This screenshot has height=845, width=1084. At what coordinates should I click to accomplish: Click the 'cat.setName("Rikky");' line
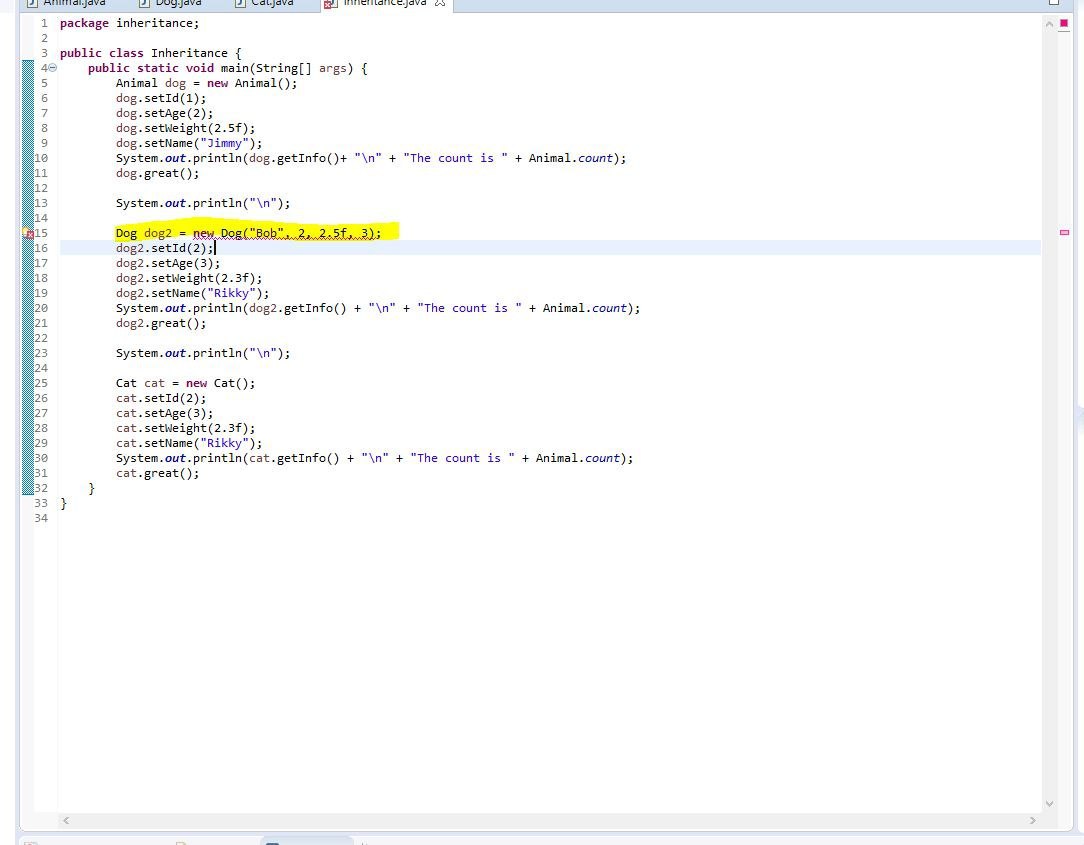tap(189, 443)
